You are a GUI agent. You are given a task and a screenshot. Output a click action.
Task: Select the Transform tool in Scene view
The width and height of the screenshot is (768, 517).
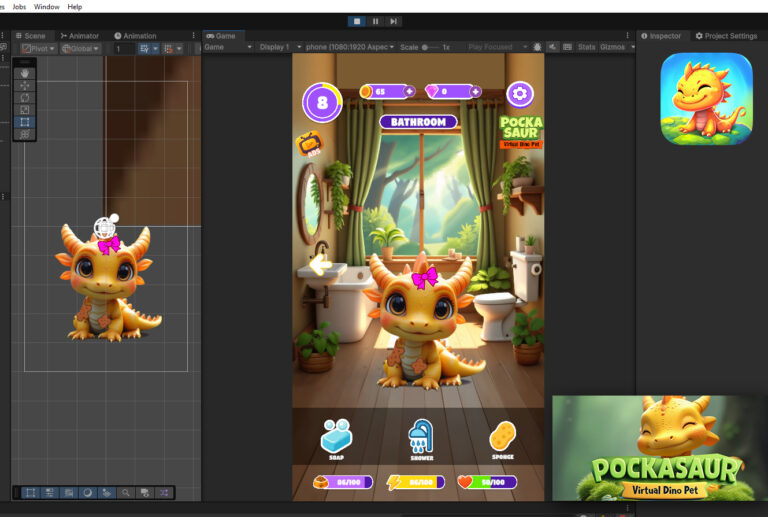click(x=25, y=134)
